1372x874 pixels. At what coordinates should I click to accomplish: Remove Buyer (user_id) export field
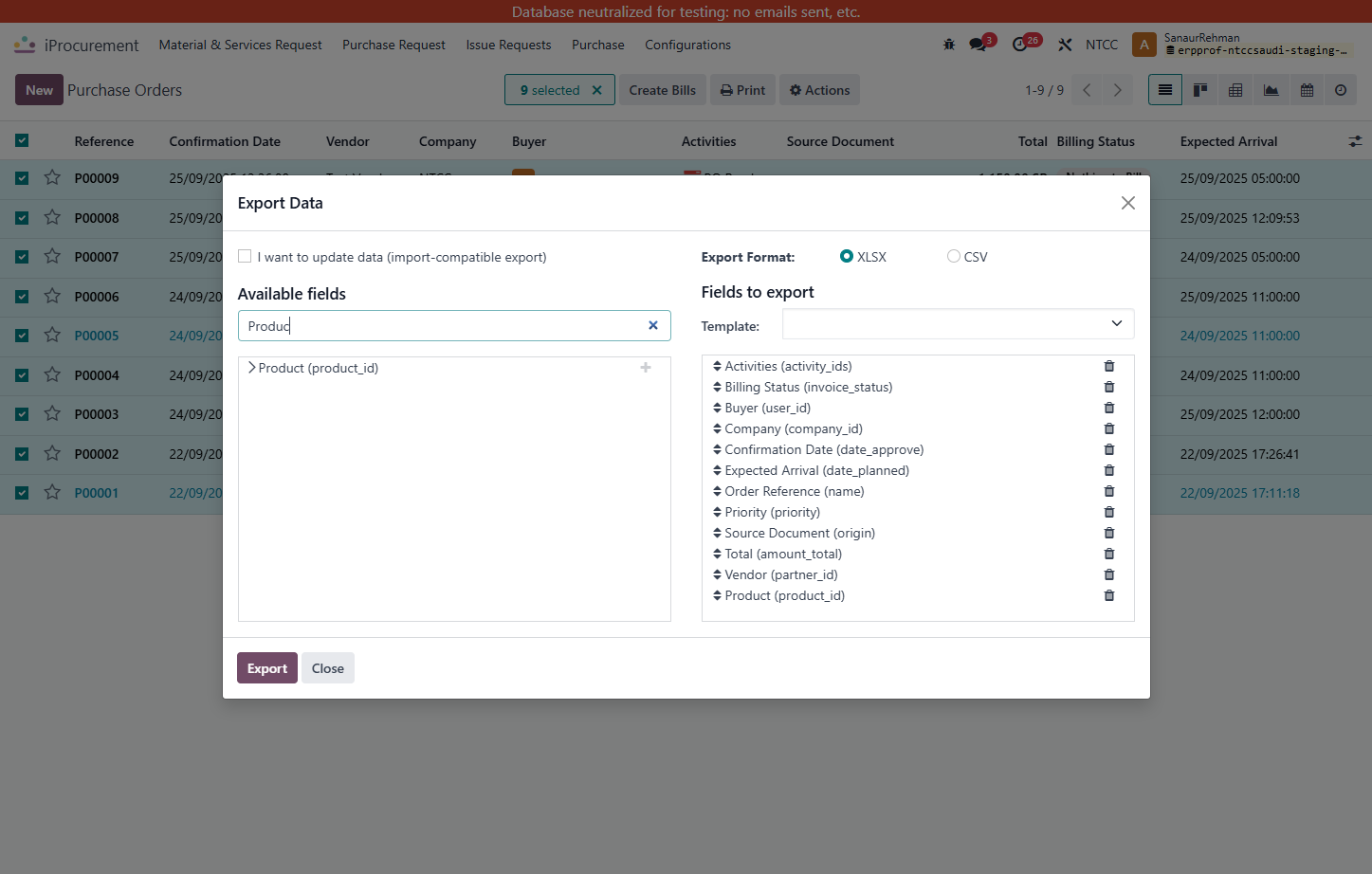pos(1109,408)
